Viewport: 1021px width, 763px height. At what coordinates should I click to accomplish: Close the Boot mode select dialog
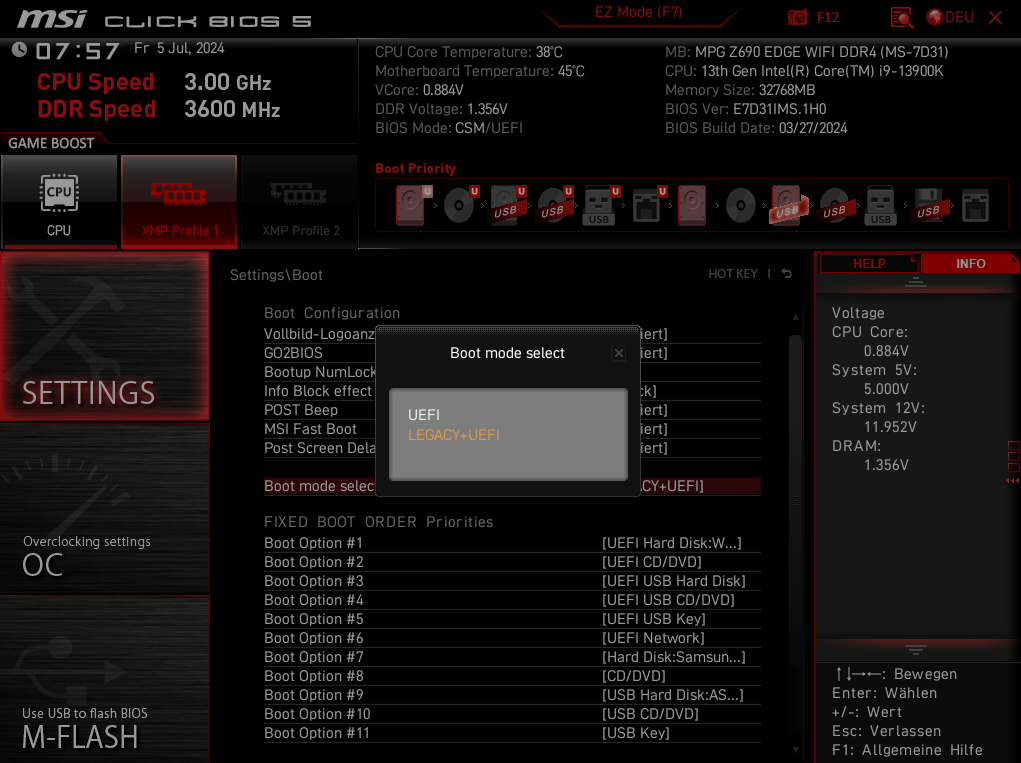coord(619,353)
